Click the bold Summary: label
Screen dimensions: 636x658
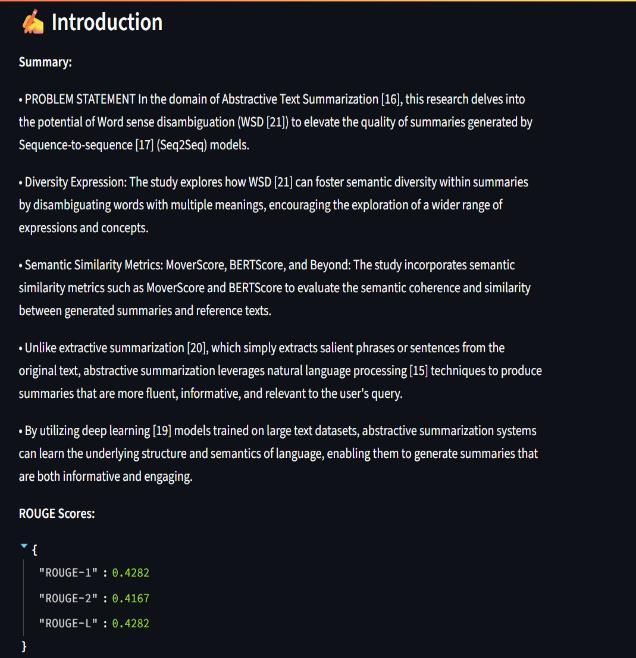(x=45, y=62)
